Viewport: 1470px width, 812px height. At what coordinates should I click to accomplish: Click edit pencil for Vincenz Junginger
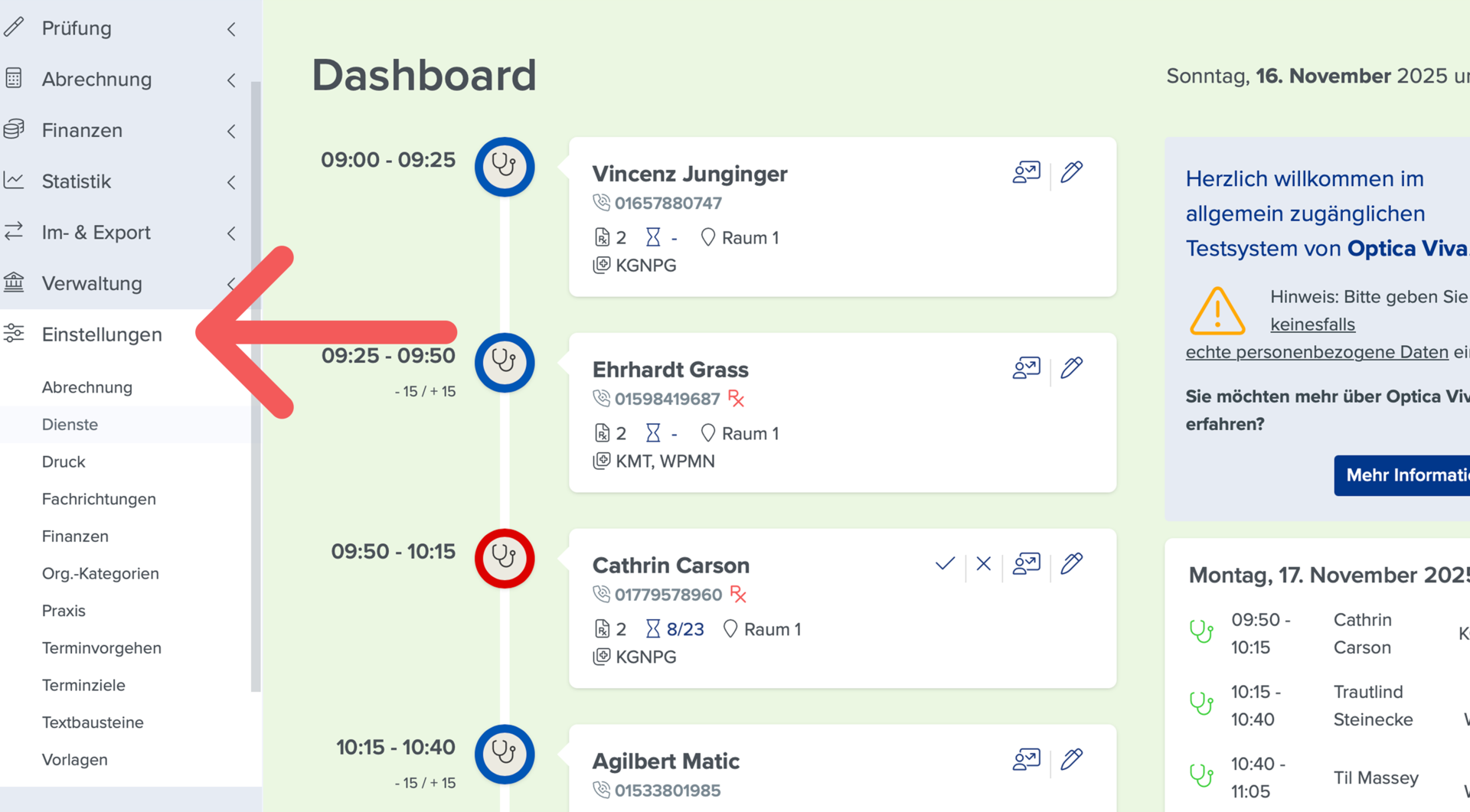[1072, 172]
